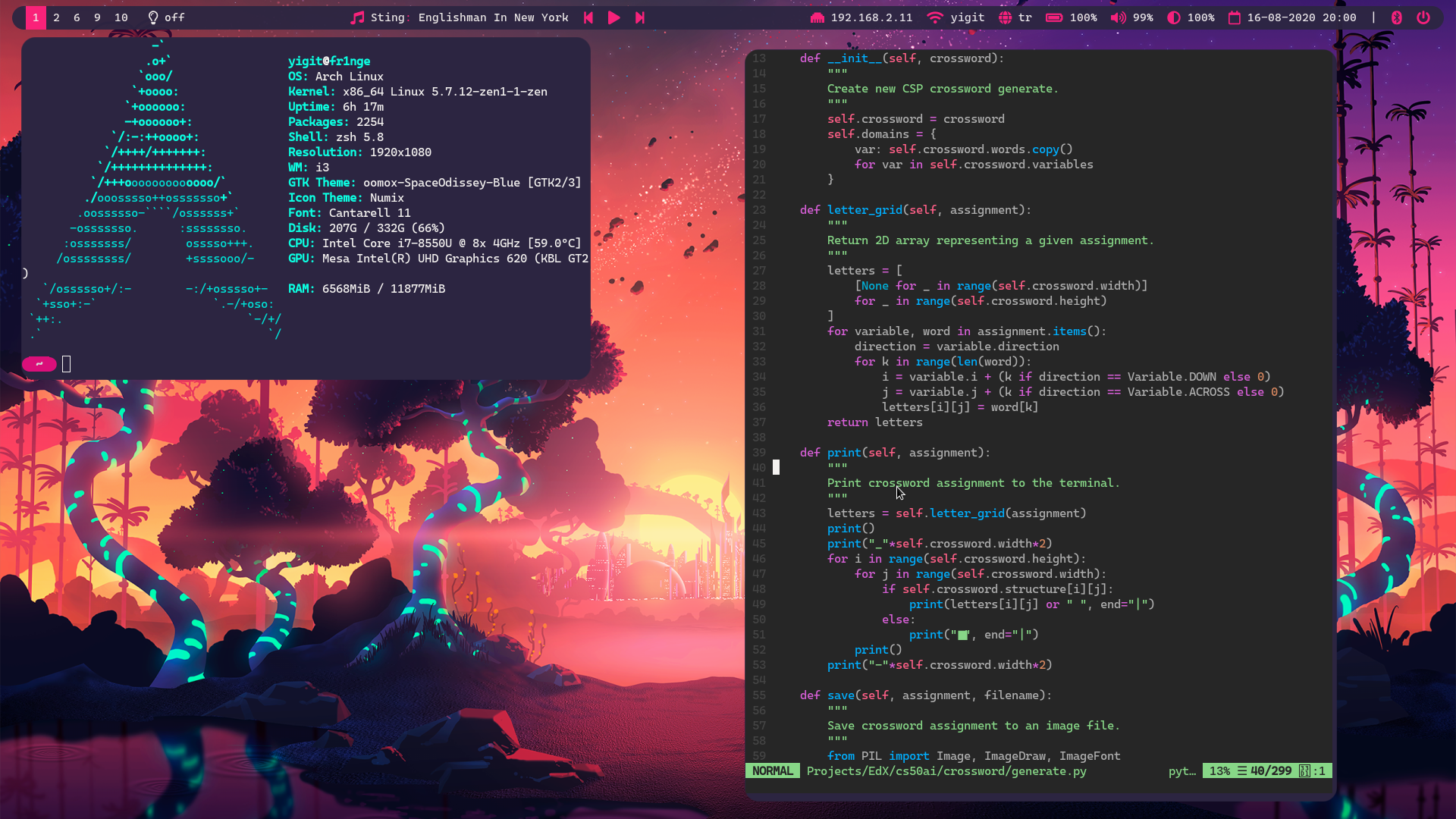Click the battery icon
Viewport: 1456px width, 819px height.
tap(1054, 17)
